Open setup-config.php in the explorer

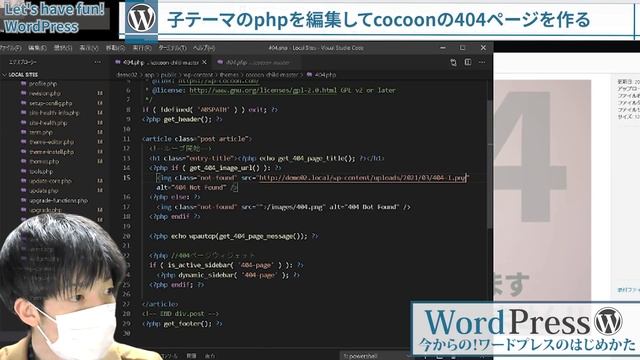[x=50, y=103]
